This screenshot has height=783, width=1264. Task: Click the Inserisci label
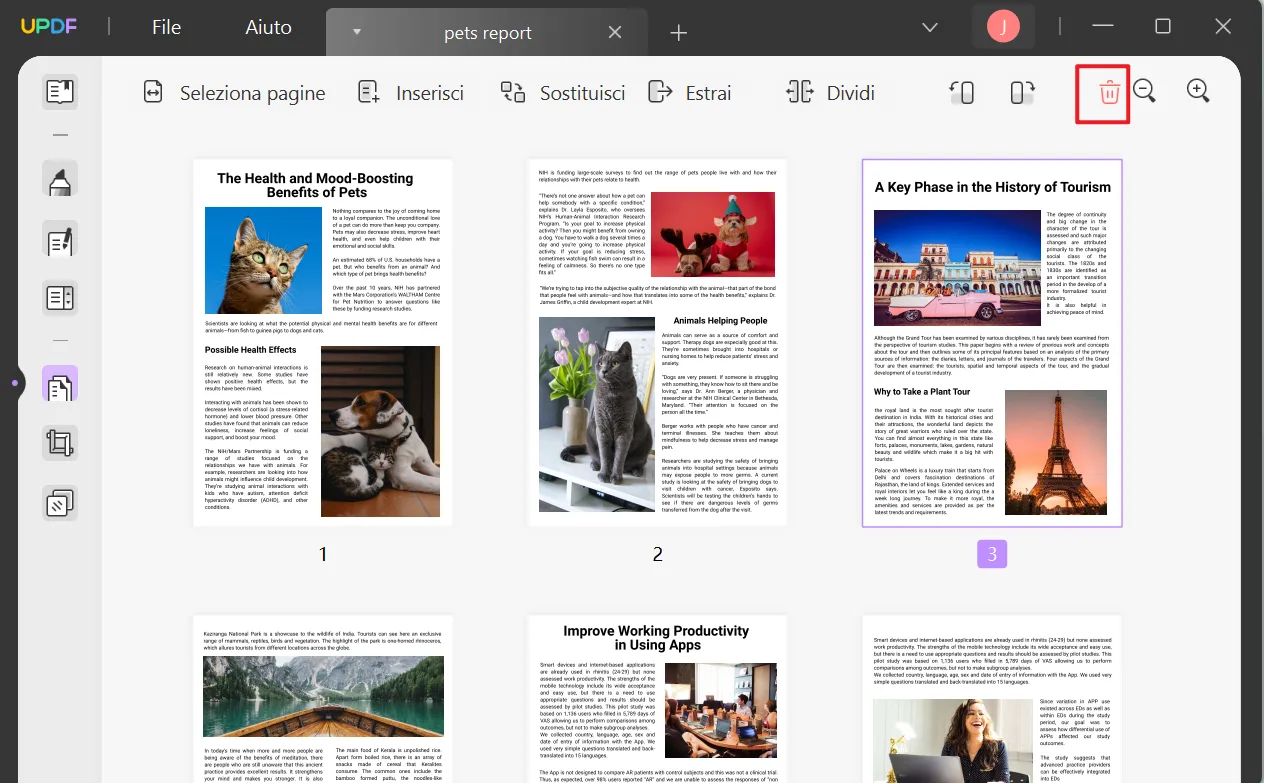coord(430,93)
